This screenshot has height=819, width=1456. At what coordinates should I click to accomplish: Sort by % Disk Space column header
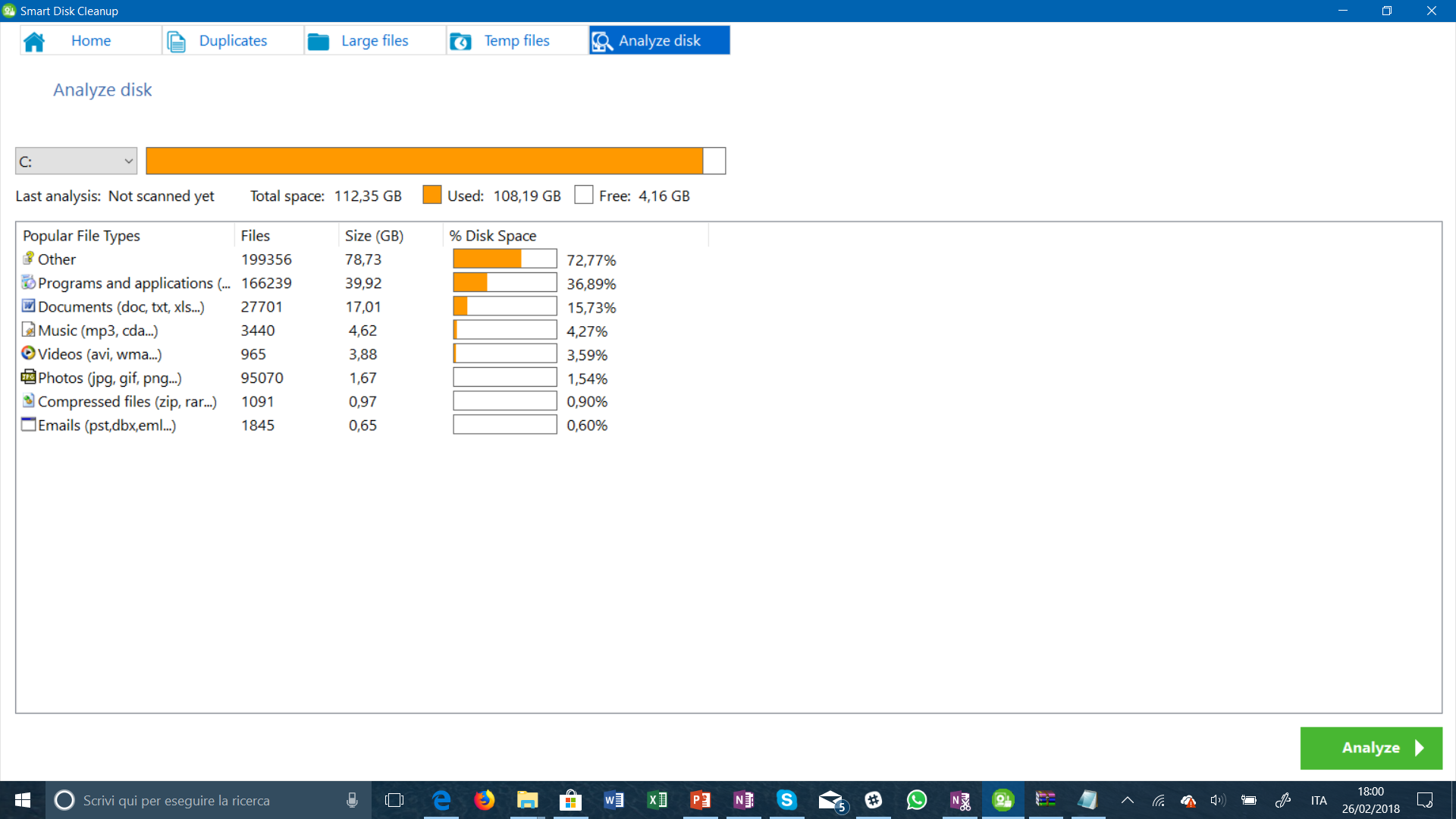576,236
